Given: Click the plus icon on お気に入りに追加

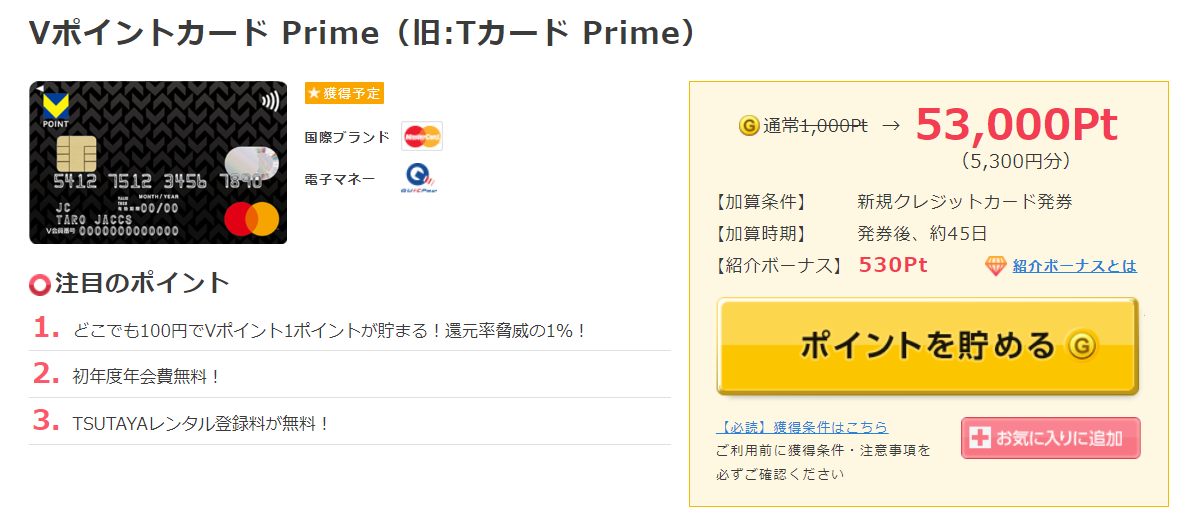Looking at the screenshot, I should tap(980, 438).
